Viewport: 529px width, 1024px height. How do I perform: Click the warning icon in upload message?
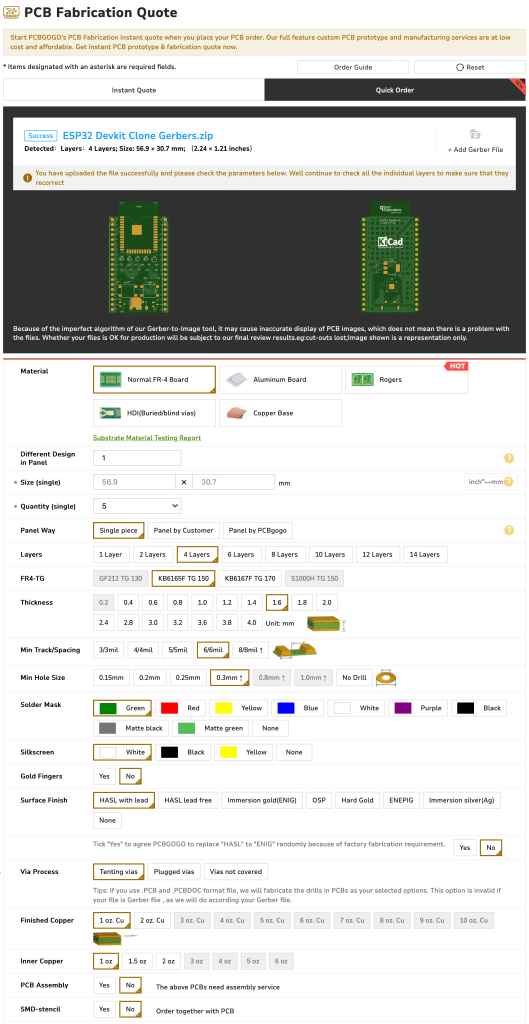[27, 177]
